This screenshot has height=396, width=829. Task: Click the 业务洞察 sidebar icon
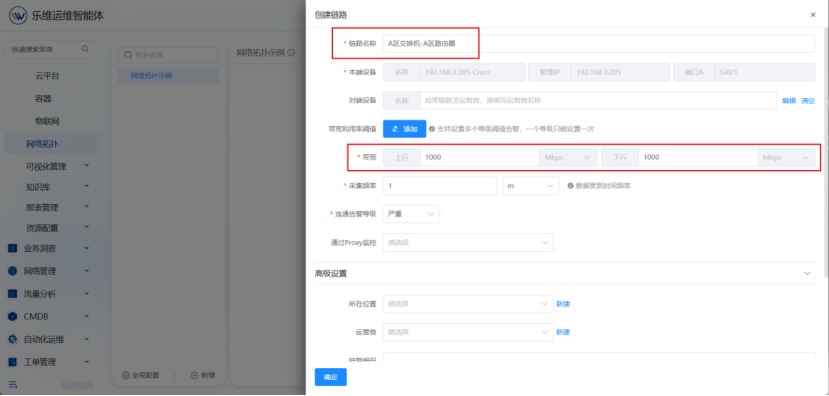click(13, 248)
